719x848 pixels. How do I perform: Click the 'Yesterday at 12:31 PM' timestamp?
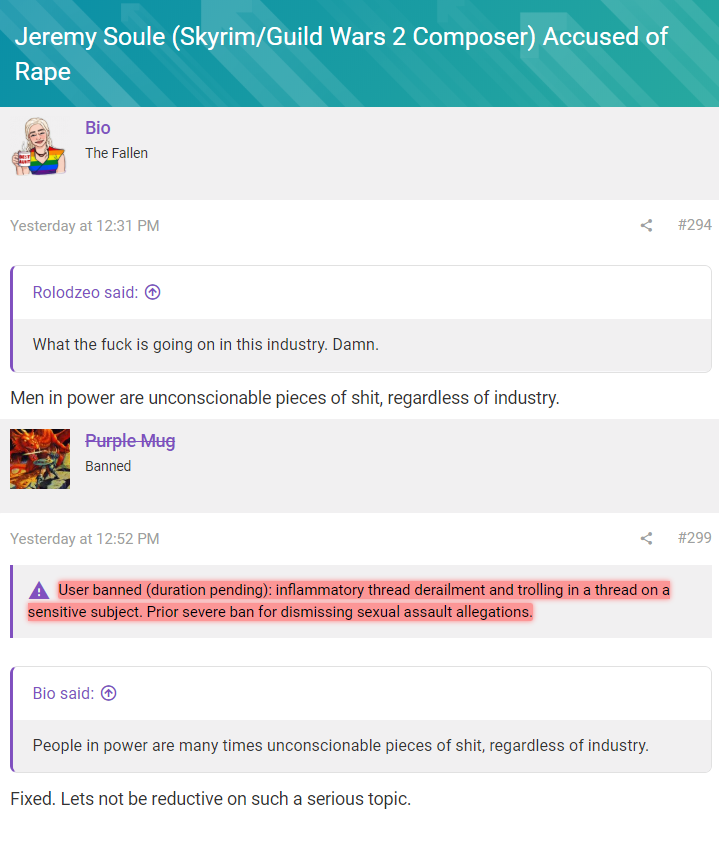[85, 226]
